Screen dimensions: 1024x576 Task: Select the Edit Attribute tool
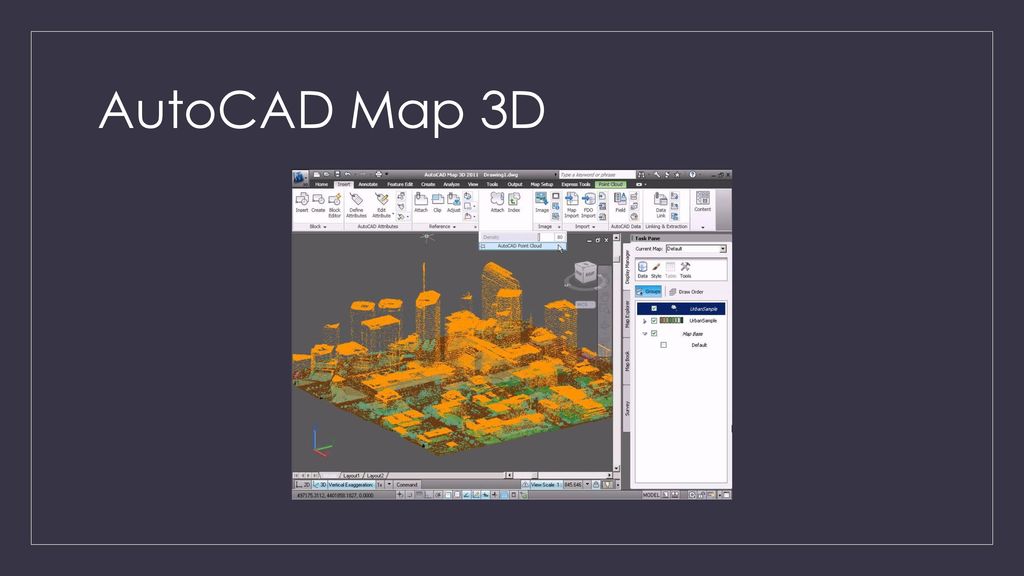[381, 204]
